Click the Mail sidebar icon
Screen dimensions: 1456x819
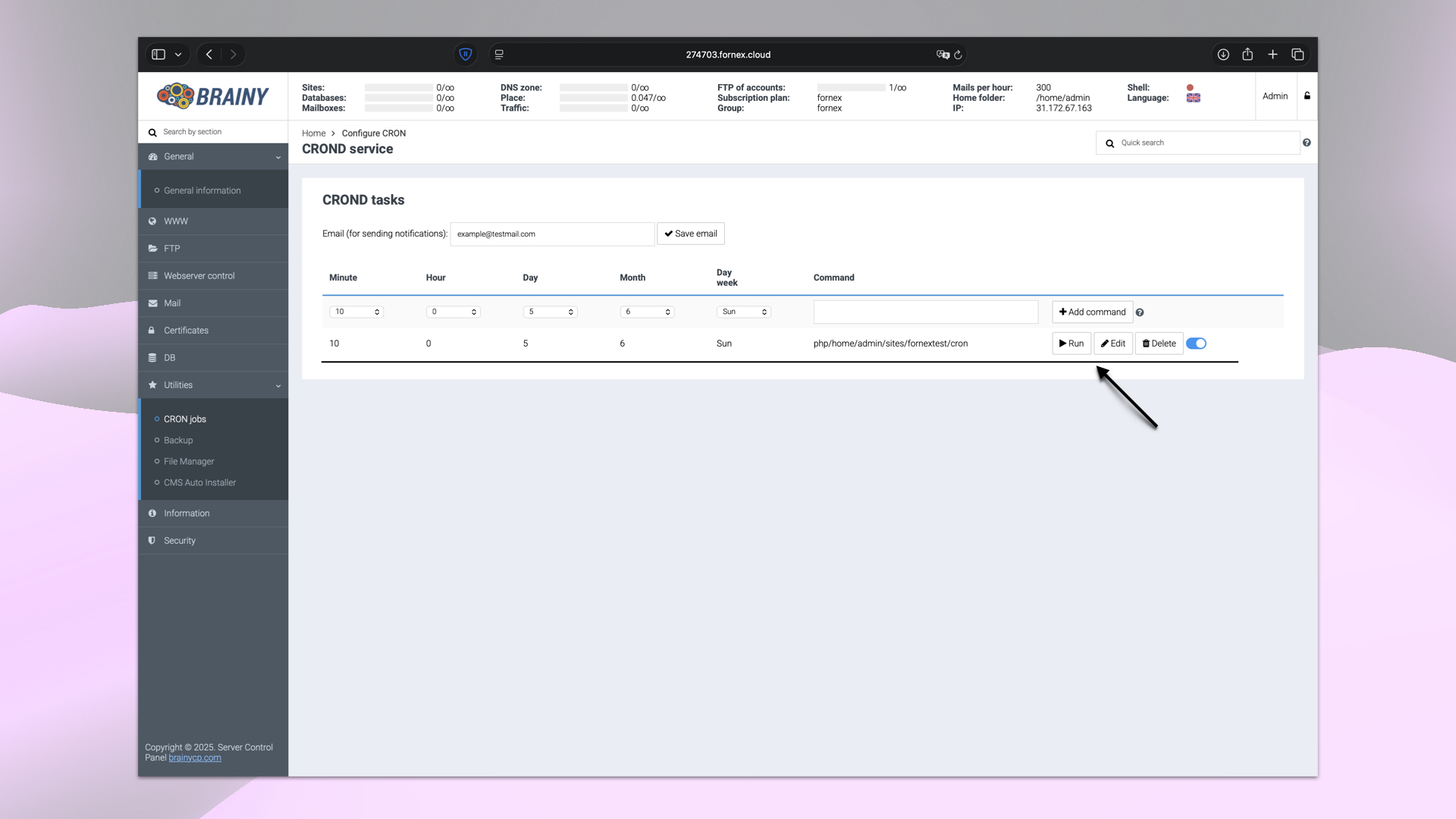coord(153,303)
